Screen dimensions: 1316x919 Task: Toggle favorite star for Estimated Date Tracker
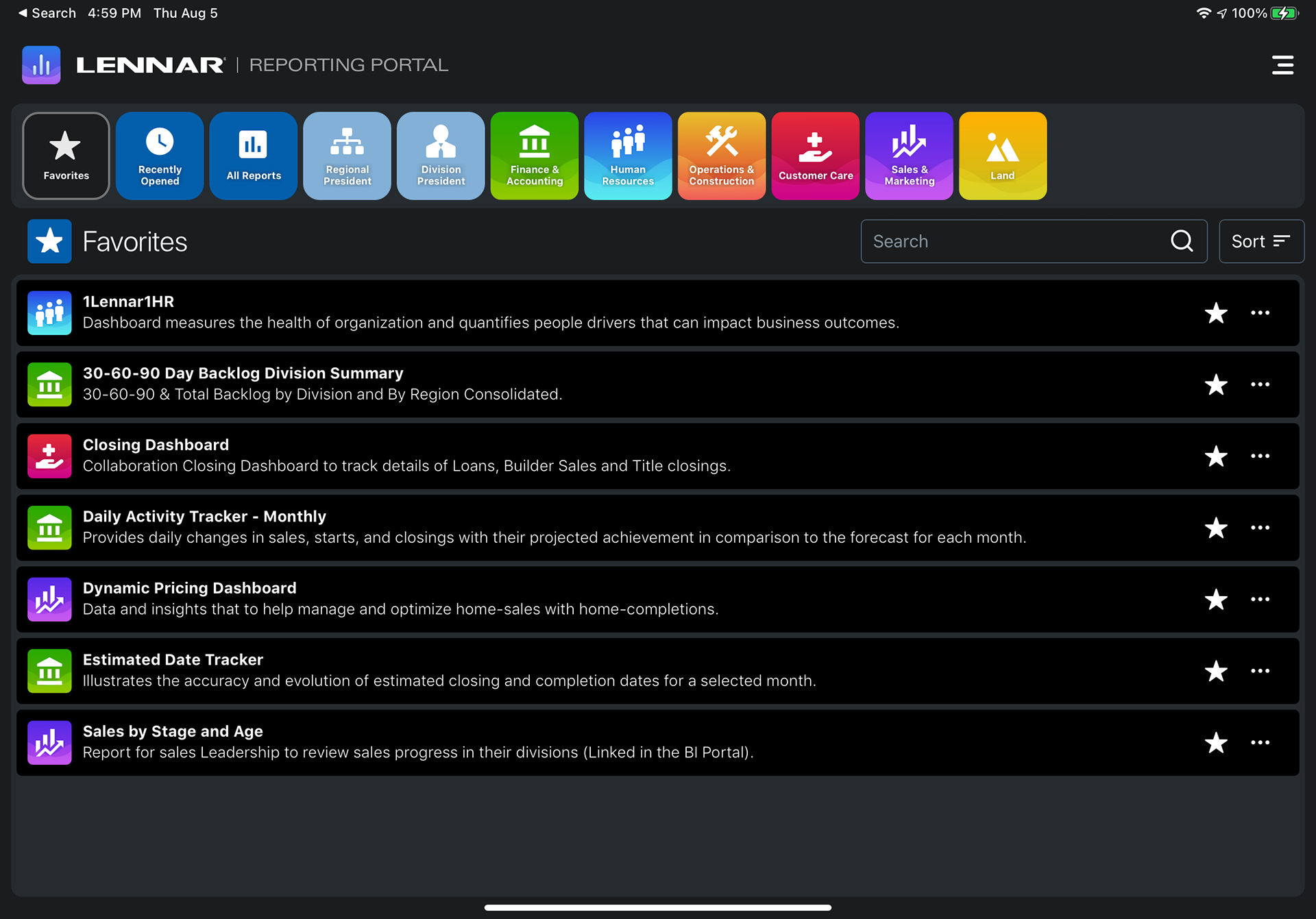[x=1216, y=671]
